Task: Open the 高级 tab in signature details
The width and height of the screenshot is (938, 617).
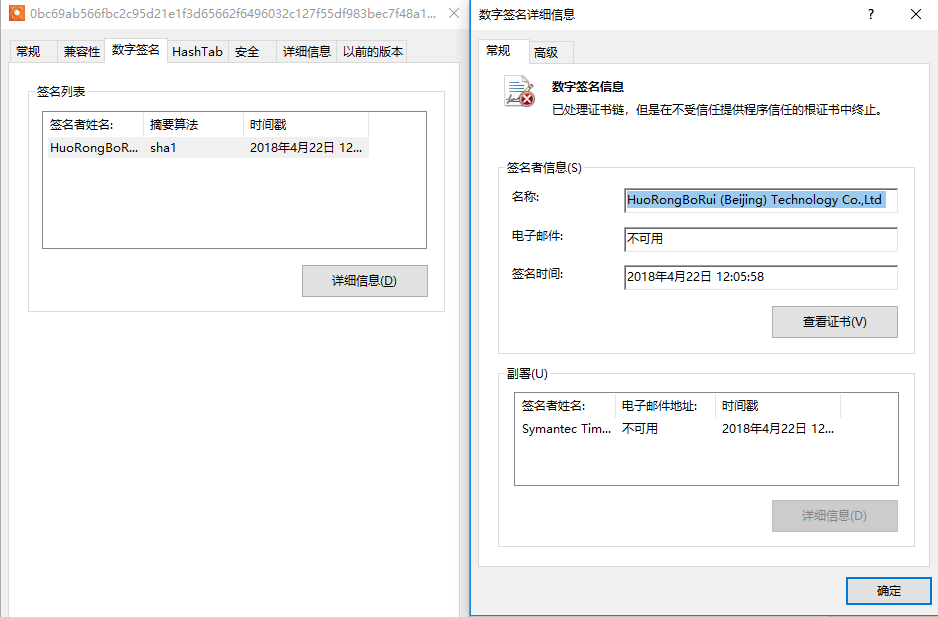Action: pos(546,53)
